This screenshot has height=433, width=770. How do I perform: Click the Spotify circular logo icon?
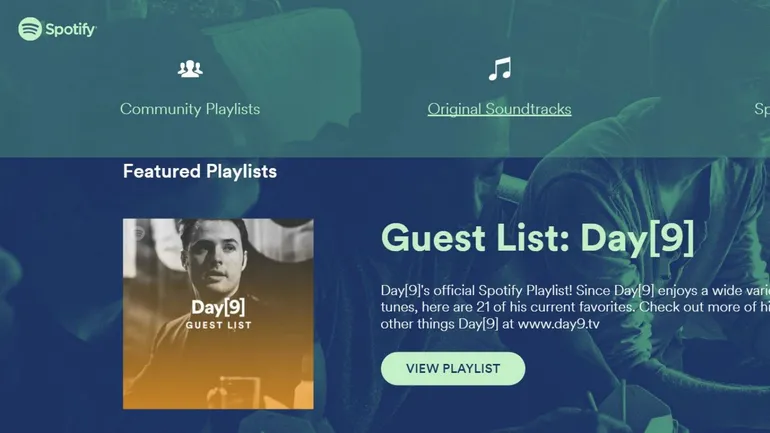pyautogui.click(x=30, y=29)
